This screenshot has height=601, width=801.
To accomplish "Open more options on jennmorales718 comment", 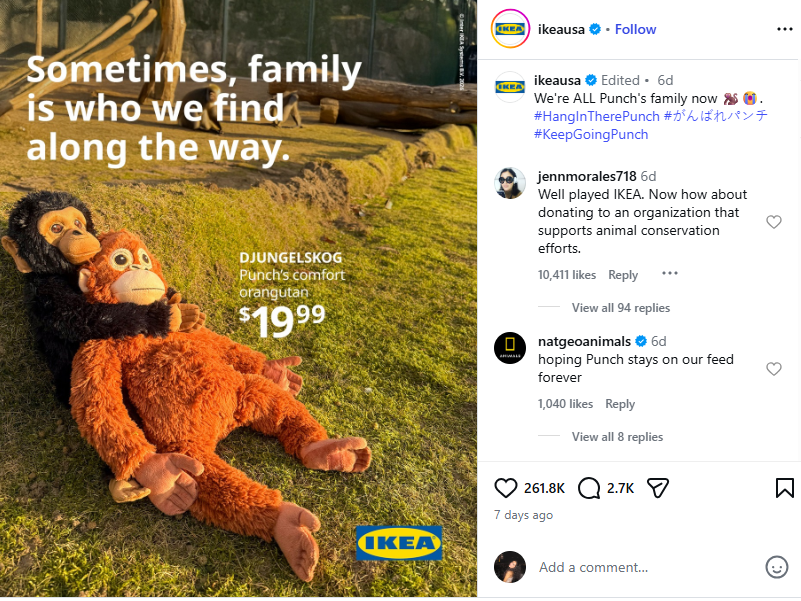I will coord(670,274).
